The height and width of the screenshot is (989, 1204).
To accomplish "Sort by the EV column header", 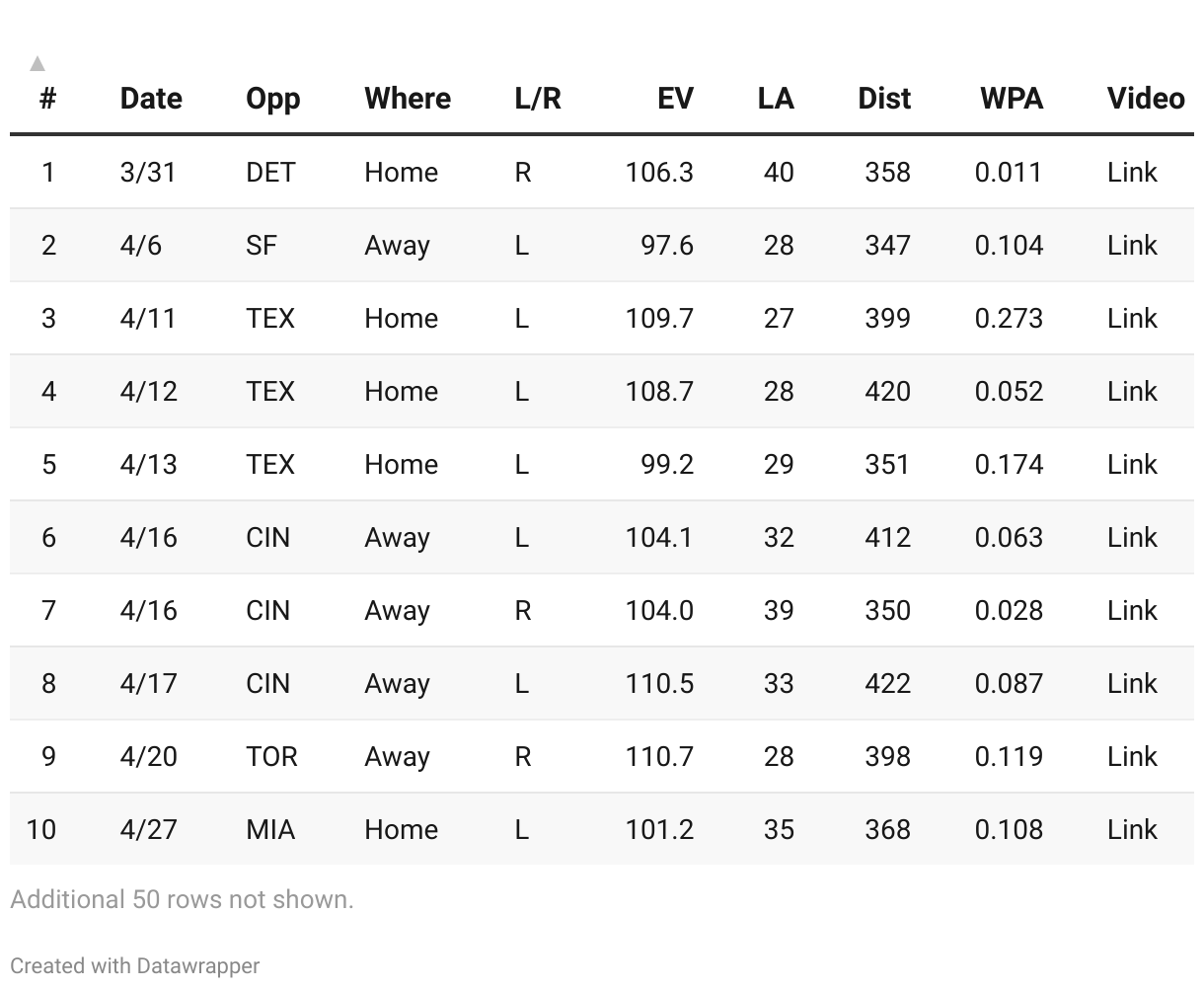I will point(675,99).
